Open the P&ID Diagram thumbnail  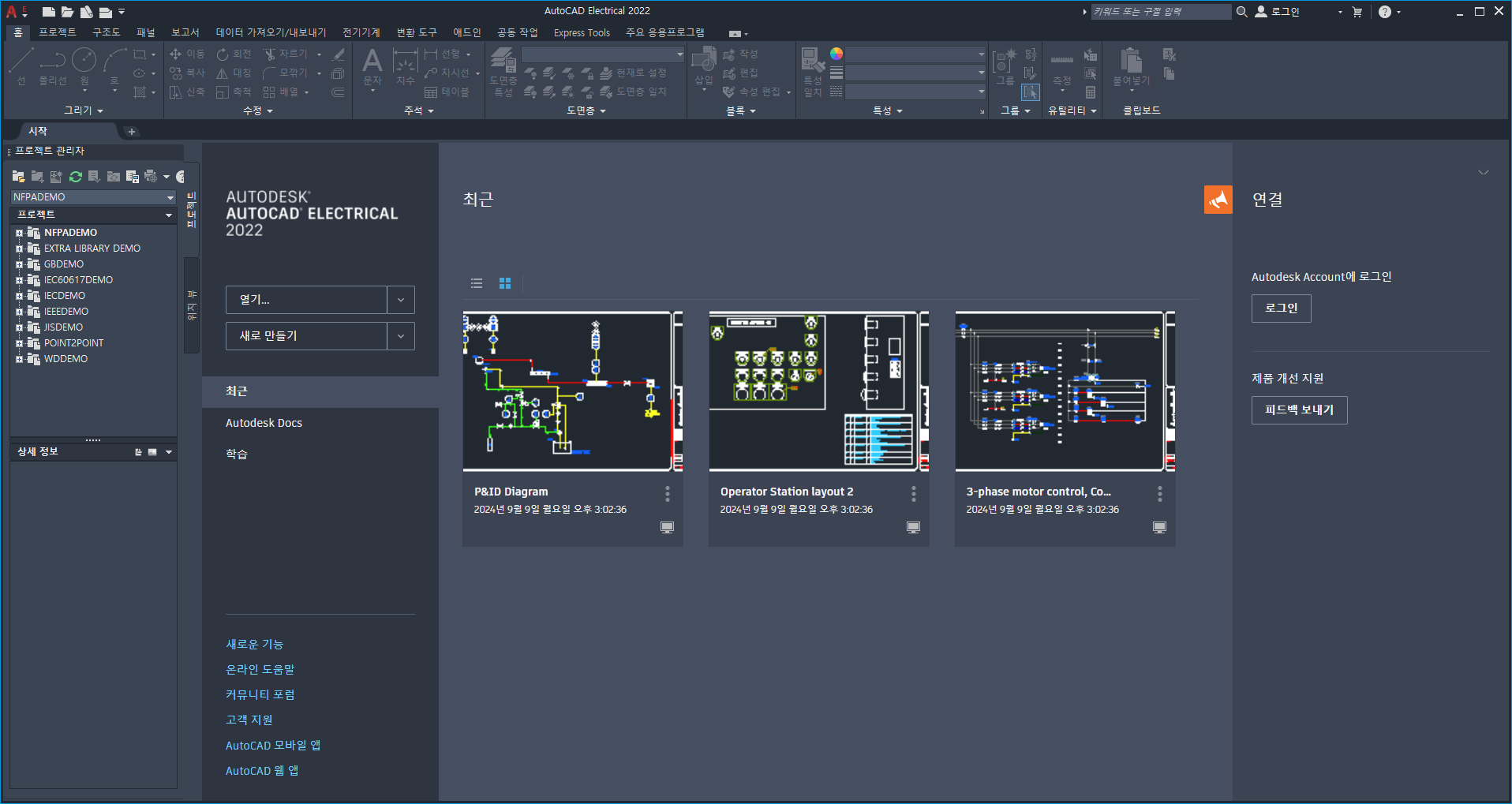pos(572,391)
